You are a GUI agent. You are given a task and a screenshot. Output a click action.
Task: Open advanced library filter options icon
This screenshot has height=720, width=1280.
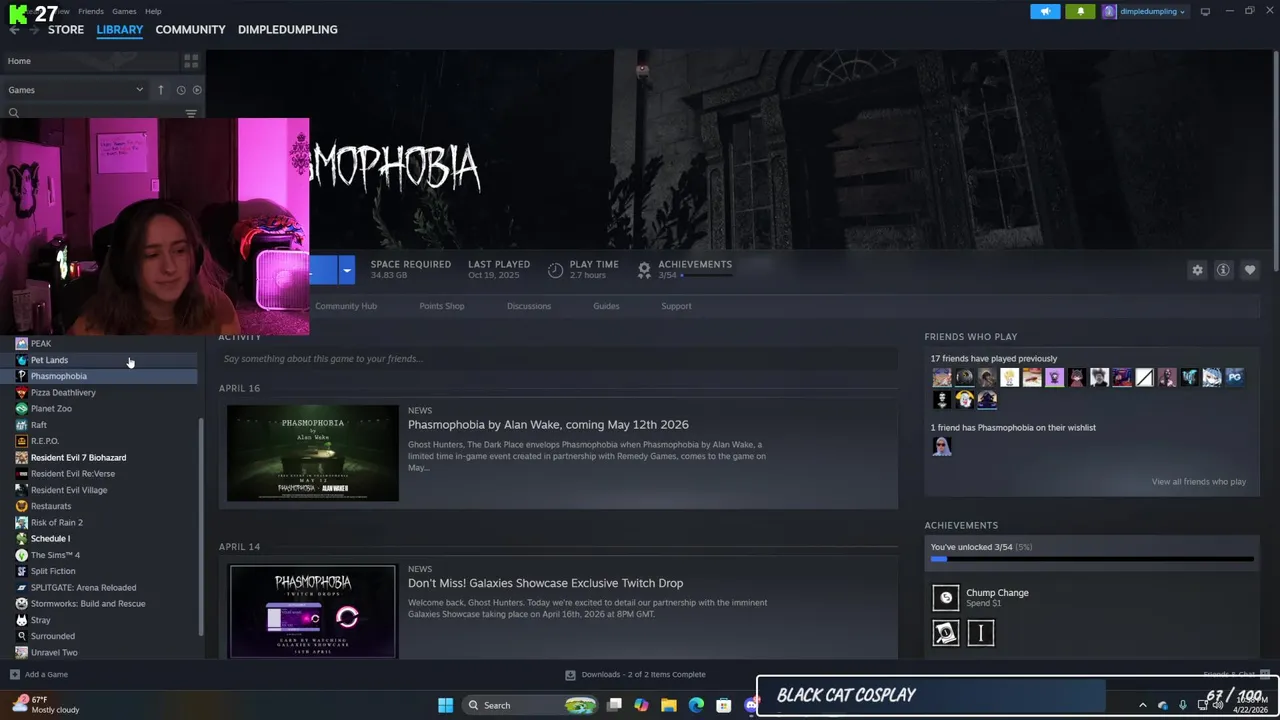pos(191,113)
